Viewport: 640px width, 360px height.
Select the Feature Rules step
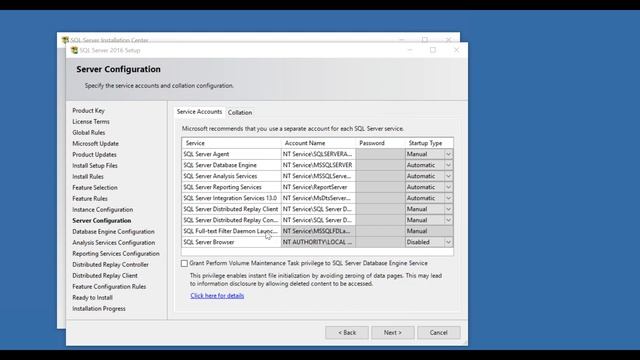90,199
